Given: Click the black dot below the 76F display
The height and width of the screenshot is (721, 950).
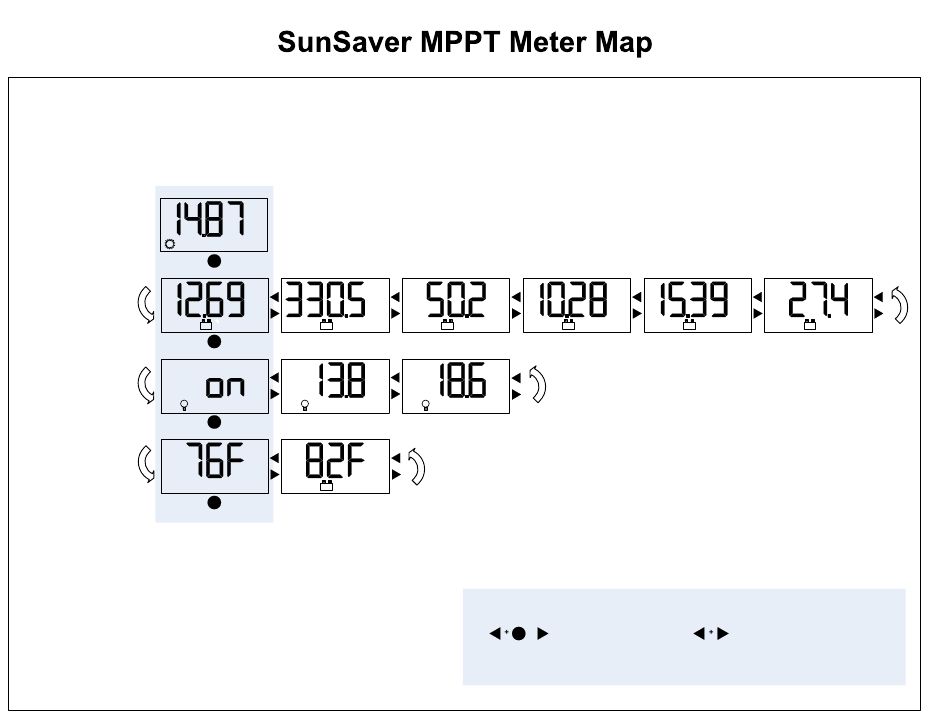Looking at the screenshot, I should click(x=214, y=502).
